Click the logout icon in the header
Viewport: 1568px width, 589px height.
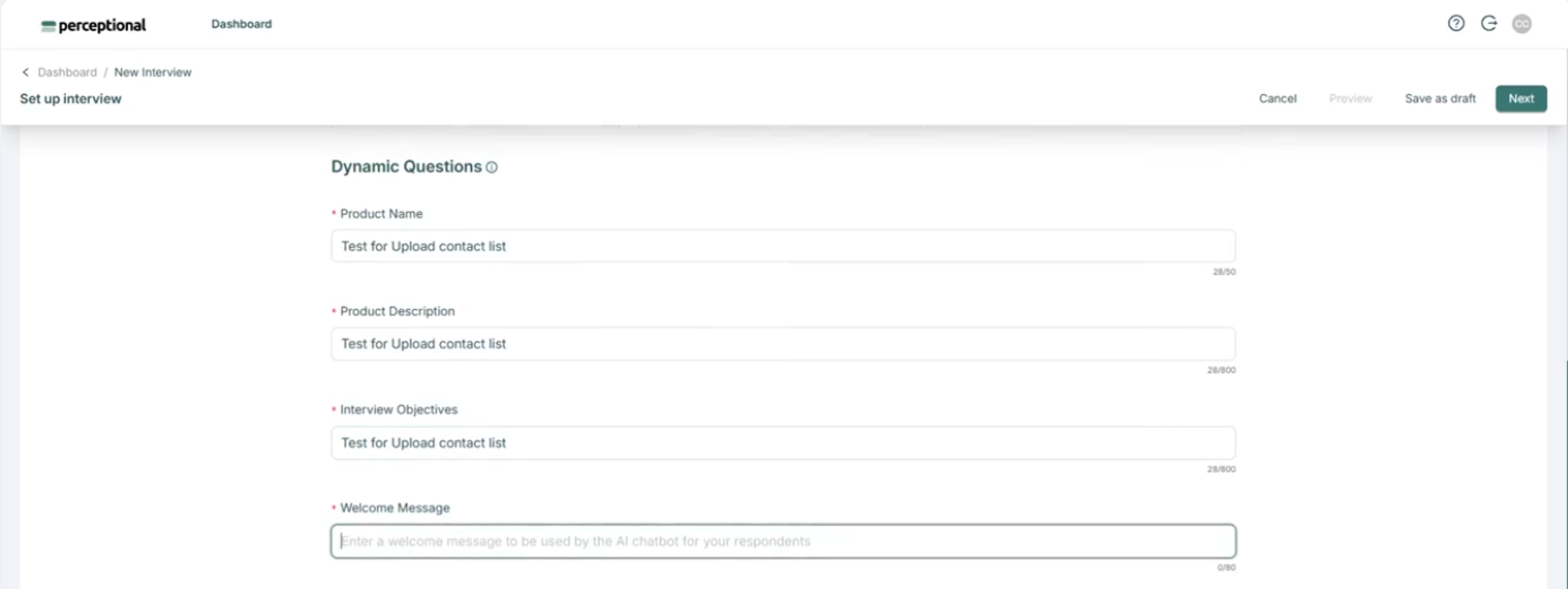tap(1490, 23)
